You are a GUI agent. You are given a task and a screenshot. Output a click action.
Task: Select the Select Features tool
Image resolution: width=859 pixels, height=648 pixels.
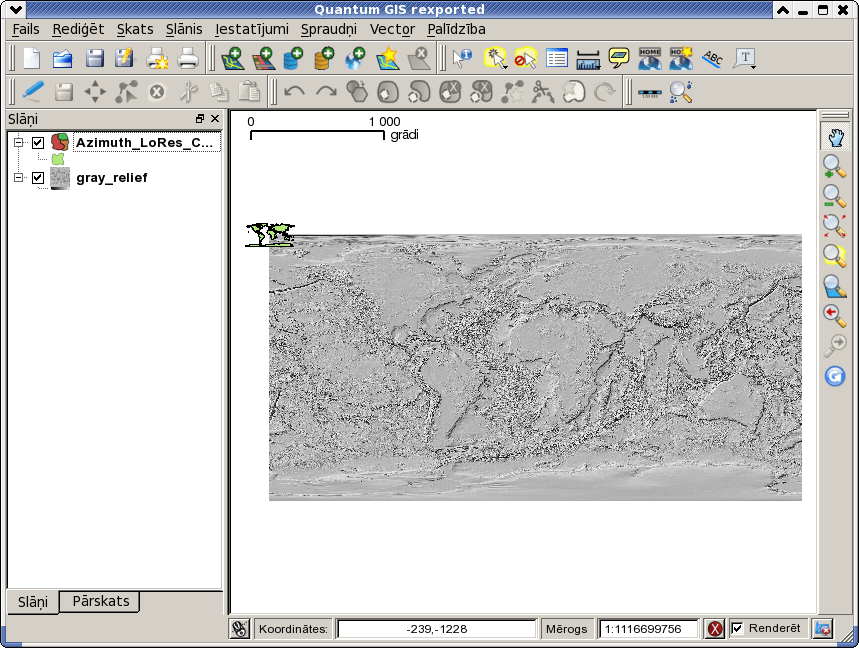tap(495, 58)
